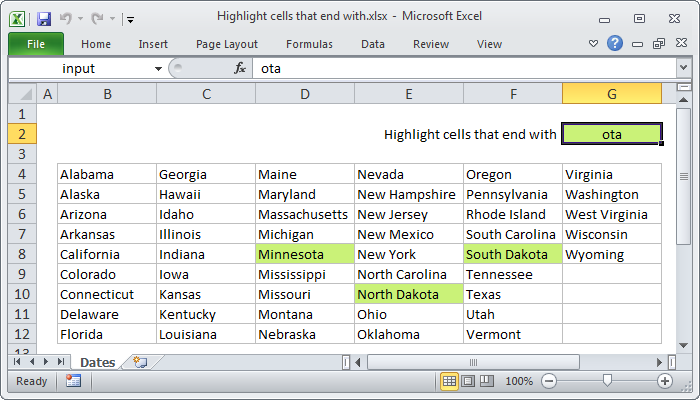Open Excel Help question mark icon
This screenshot has height=400, width=700.
615,43
